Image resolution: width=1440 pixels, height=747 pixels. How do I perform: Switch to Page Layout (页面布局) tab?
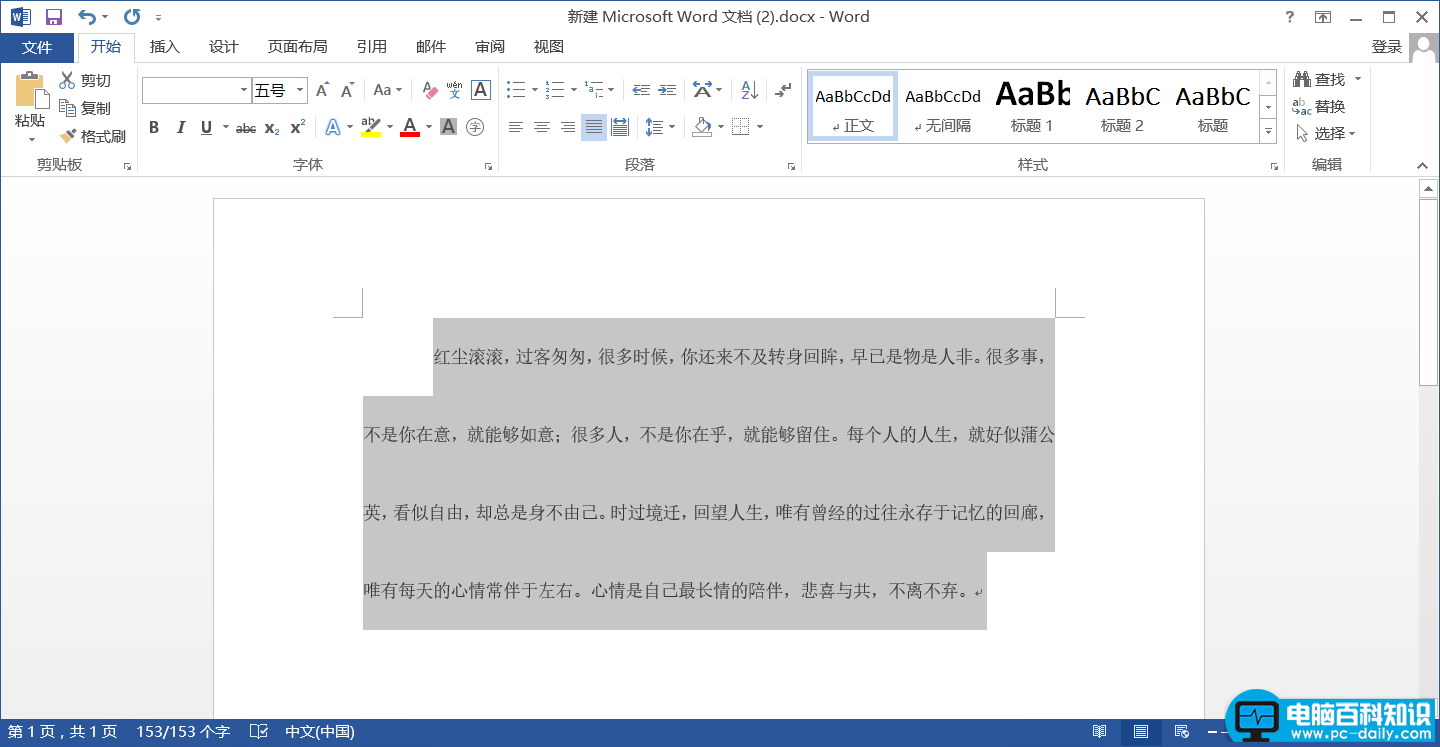coord(297,47)
